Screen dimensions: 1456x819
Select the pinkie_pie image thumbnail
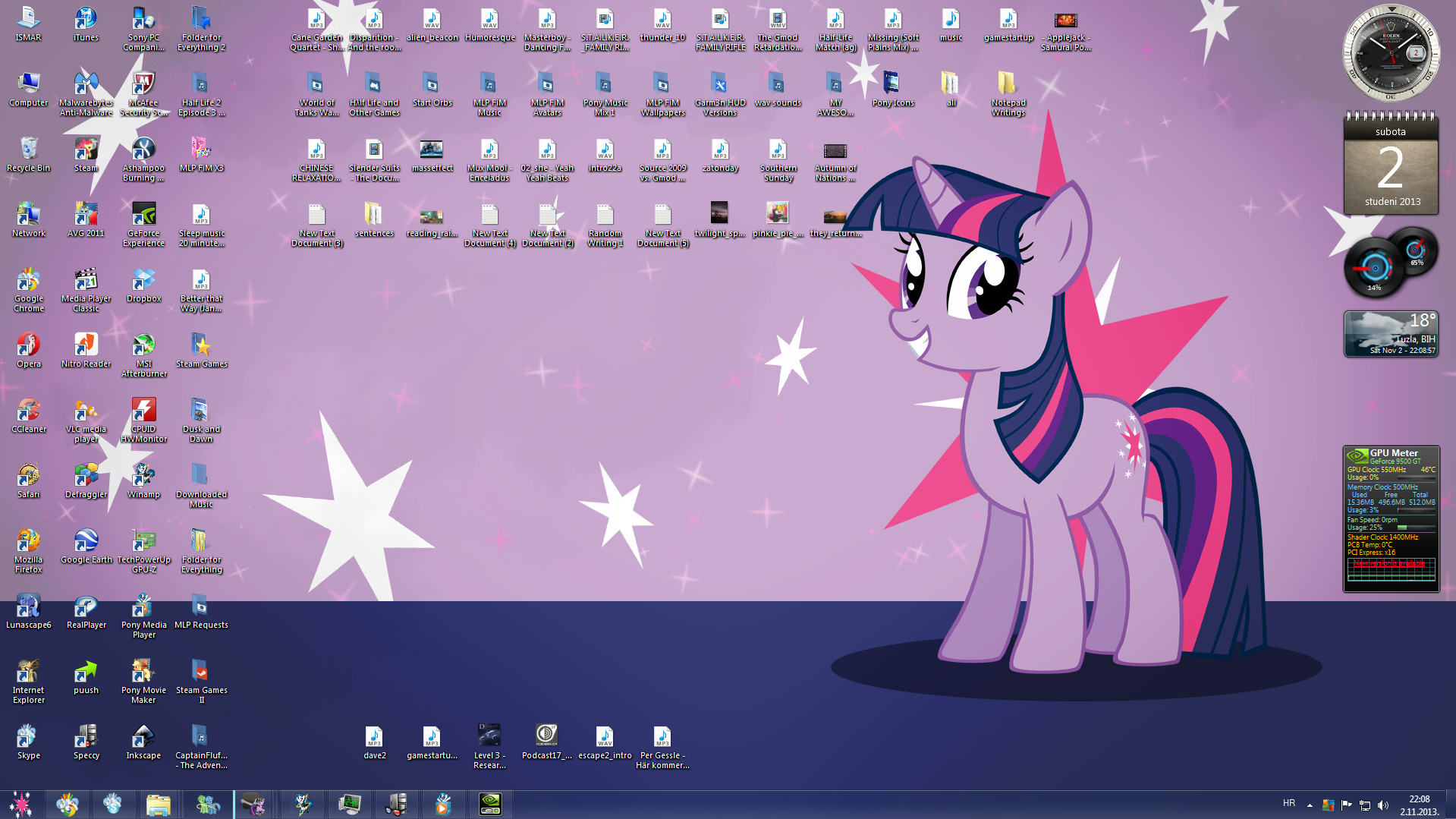(778, 220)
